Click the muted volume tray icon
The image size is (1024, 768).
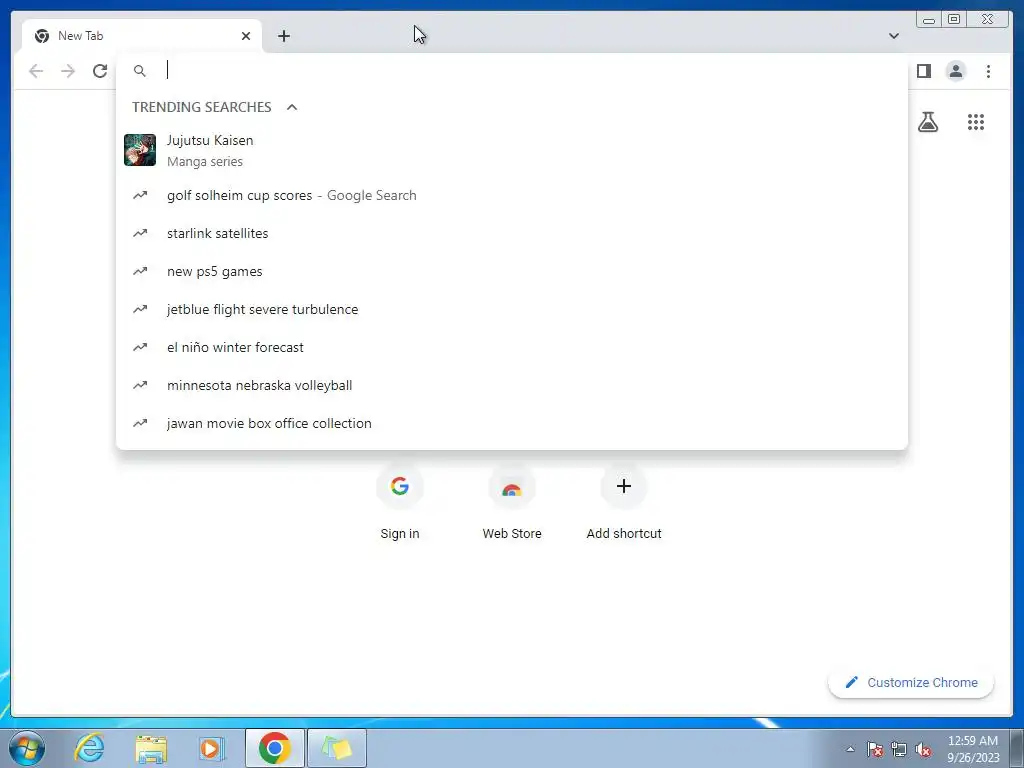923,749
